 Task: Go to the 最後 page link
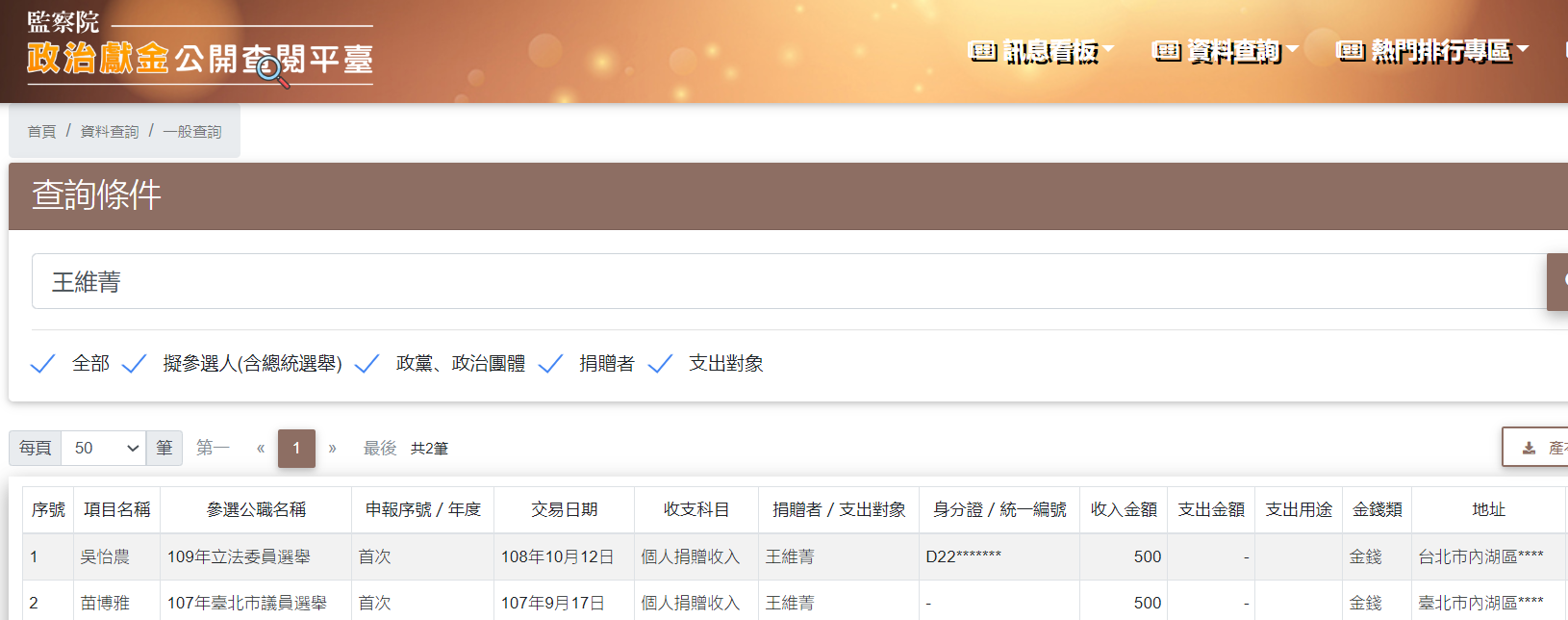380,449
